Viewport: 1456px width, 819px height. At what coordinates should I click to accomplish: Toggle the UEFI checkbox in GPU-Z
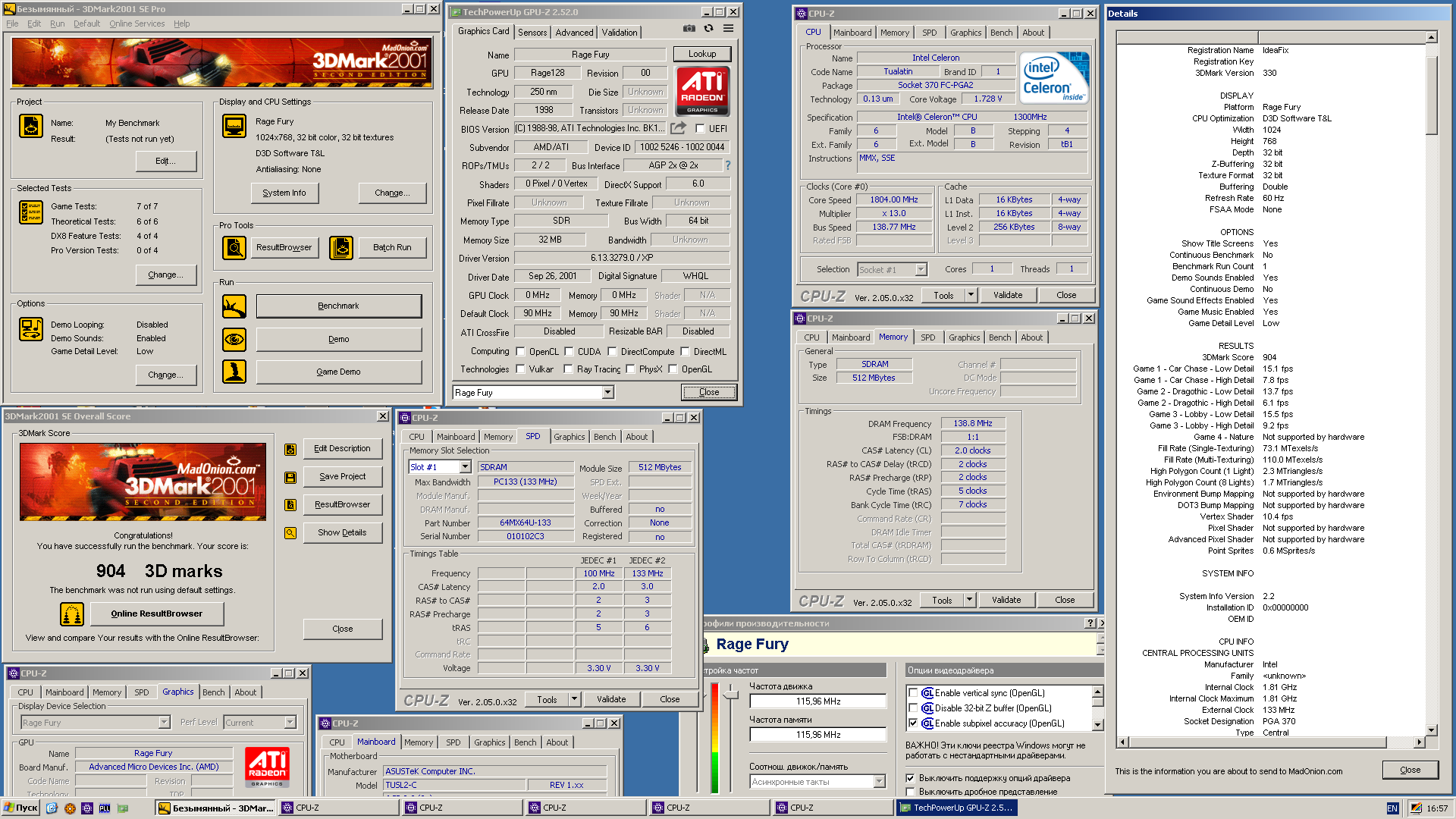pyautogui.click(x=700, y=129)
